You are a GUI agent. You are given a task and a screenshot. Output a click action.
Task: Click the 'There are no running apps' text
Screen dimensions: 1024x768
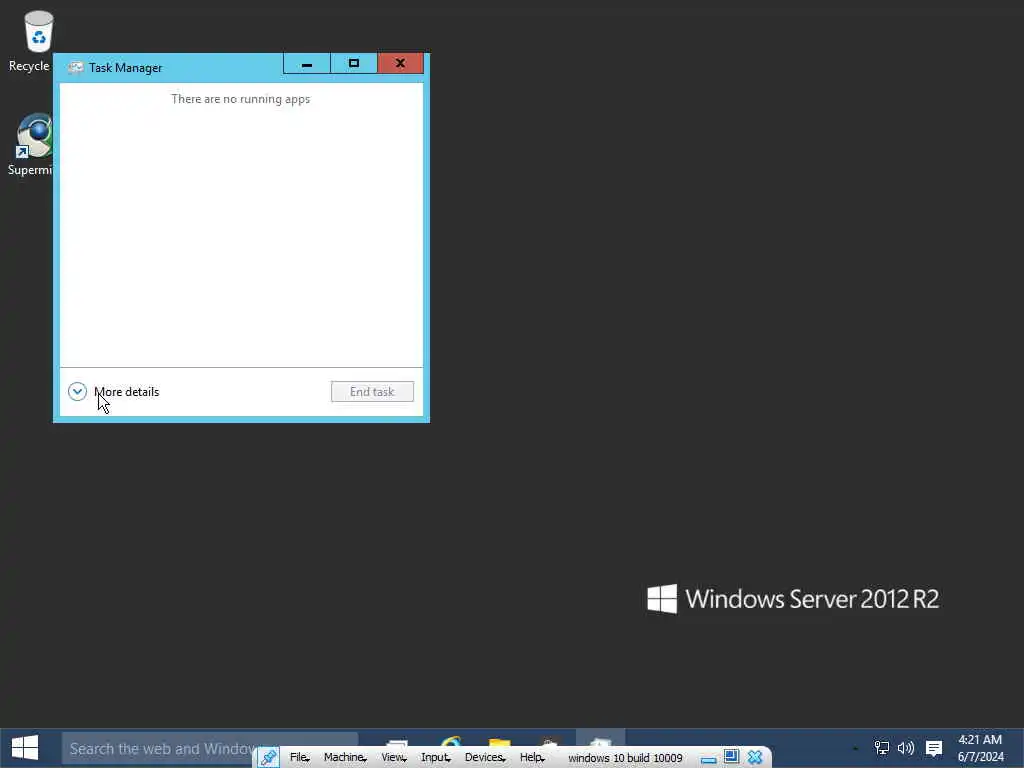click(x=240, y=99)
